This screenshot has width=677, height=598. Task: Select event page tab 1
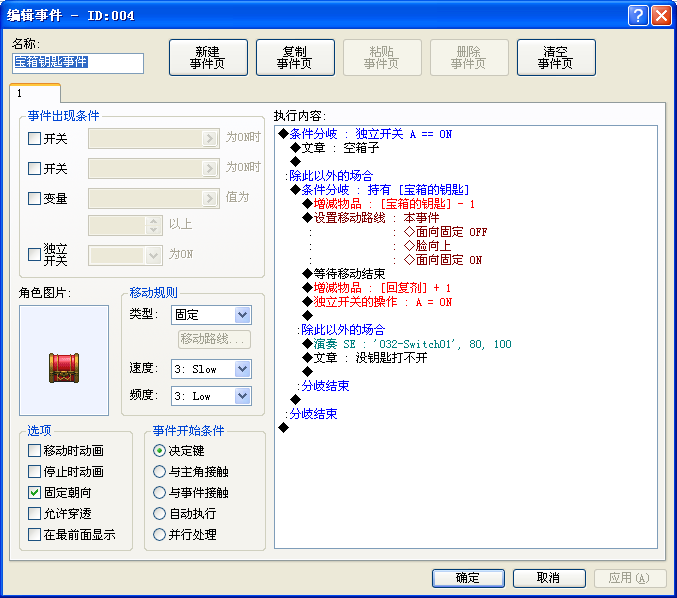pos(35,93)
